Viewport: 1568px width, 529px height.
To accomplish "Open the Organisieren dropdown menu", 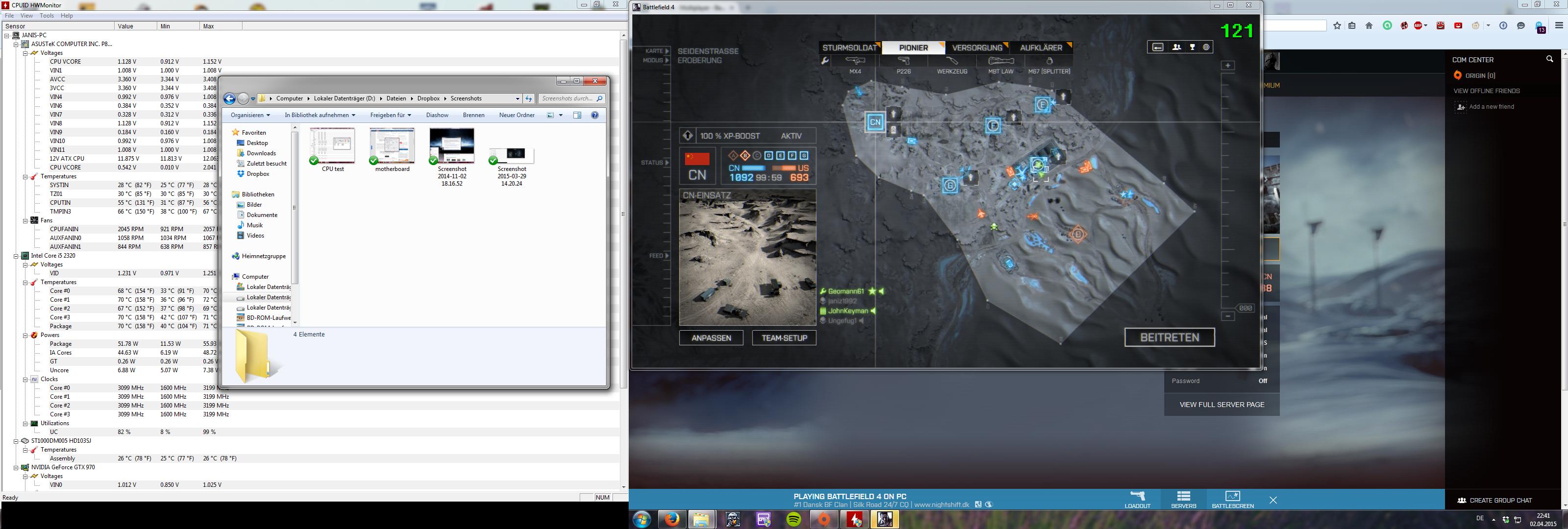I will coord(249,115).
